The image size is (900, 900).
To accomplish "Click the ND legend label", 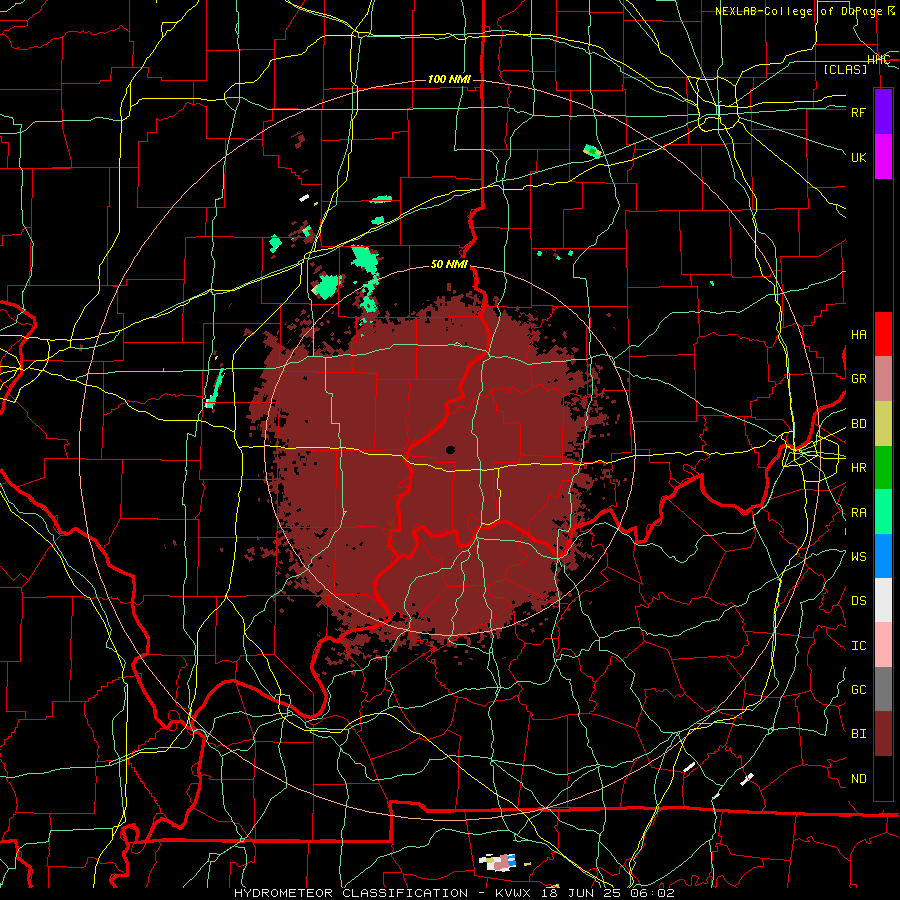I will pyautogui.click(x=858, y=779).
